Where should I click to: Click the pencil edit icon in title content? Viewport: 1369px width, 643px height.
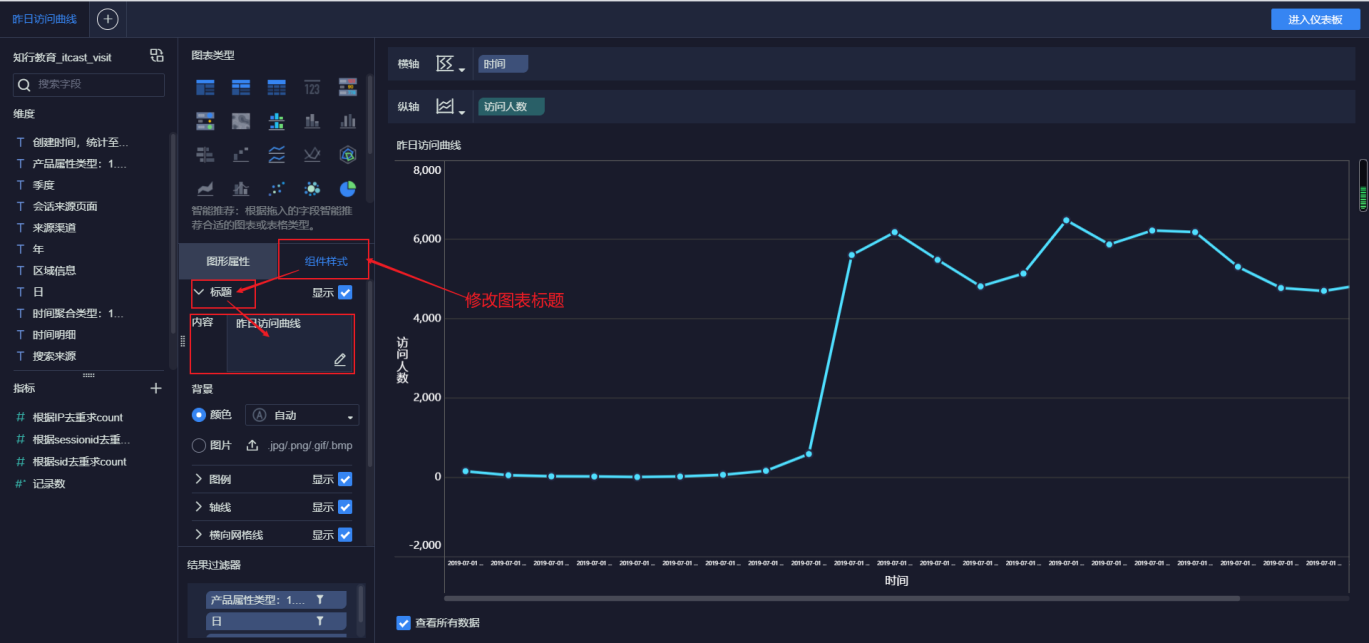coord(340,360)
